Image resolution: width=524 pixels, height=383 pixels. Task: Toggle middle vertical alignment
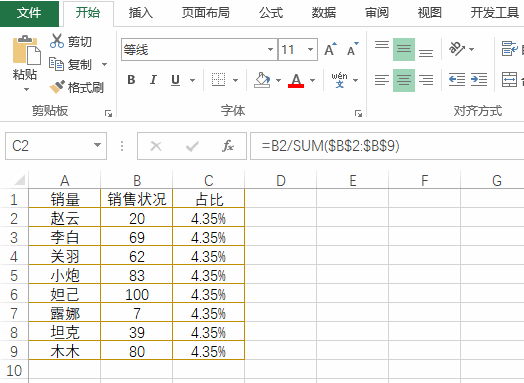click(404, 49)
